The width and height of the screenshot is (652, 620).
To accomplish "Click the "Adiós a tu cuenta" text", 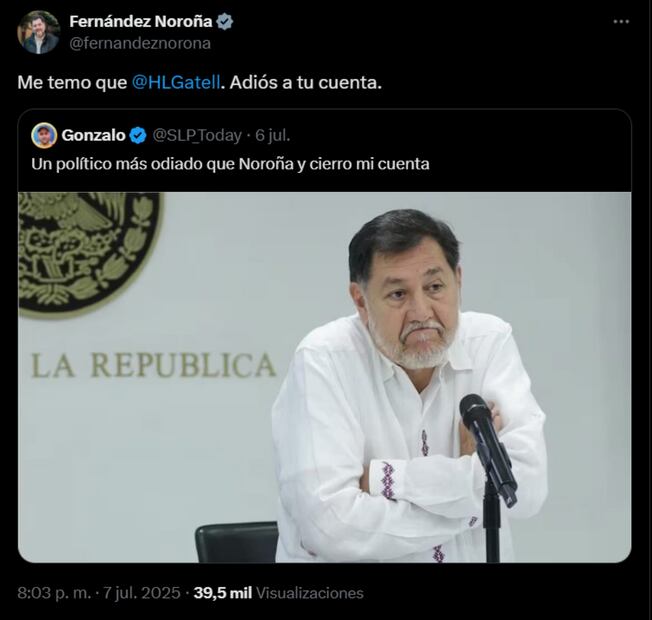I will [x=305, y=82].
